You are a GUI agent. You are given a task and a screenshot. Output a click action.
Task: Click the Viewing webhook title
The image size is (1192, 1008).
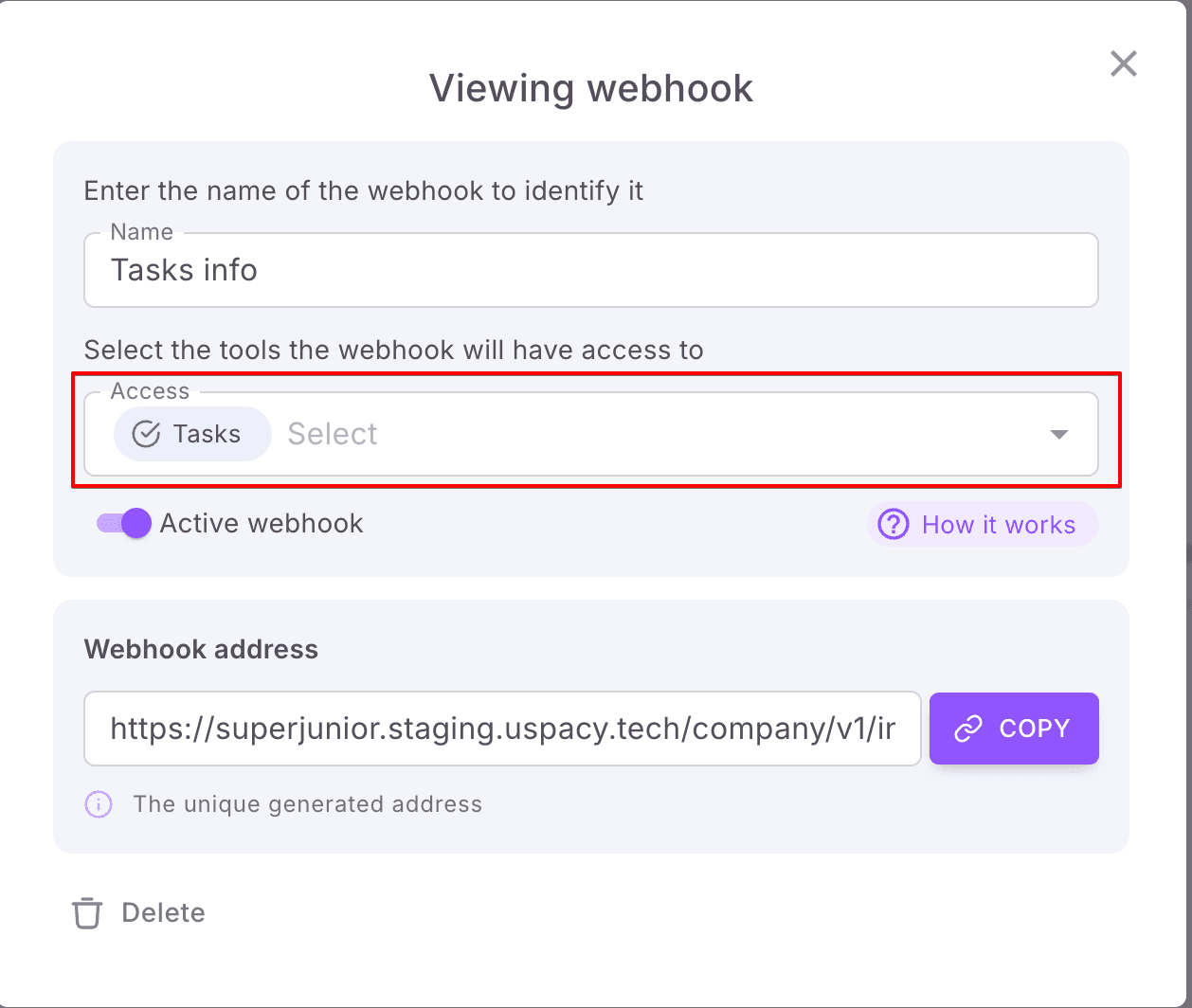tap(591, 89)
